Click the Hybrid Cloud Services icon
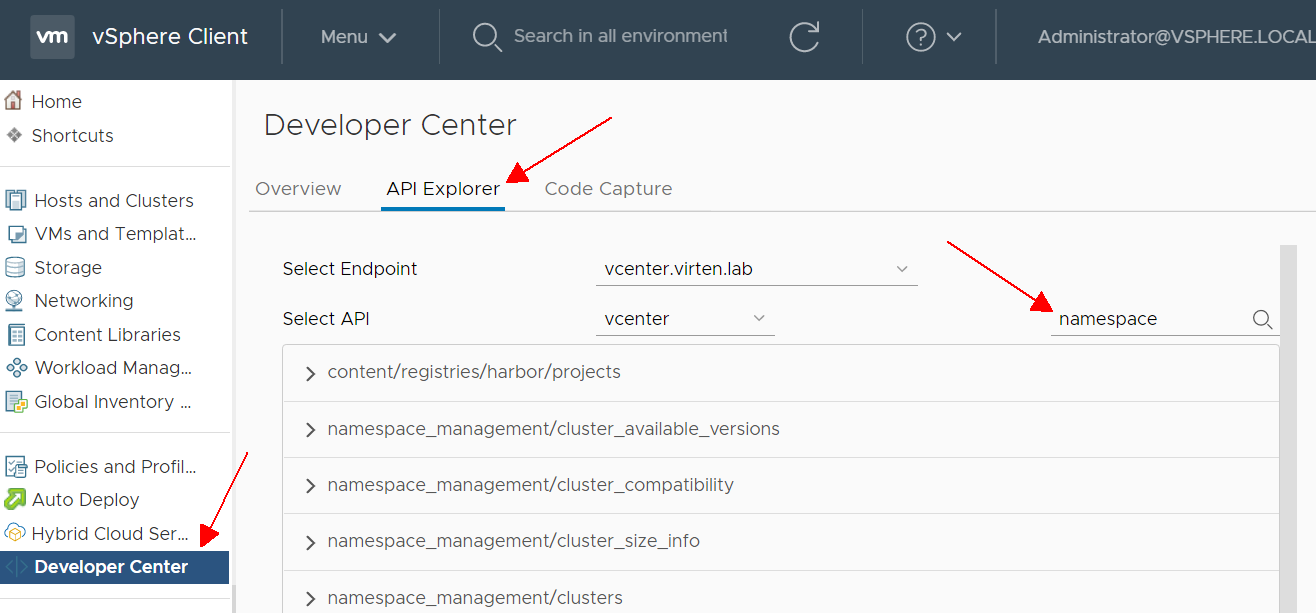 coord(15,533)
